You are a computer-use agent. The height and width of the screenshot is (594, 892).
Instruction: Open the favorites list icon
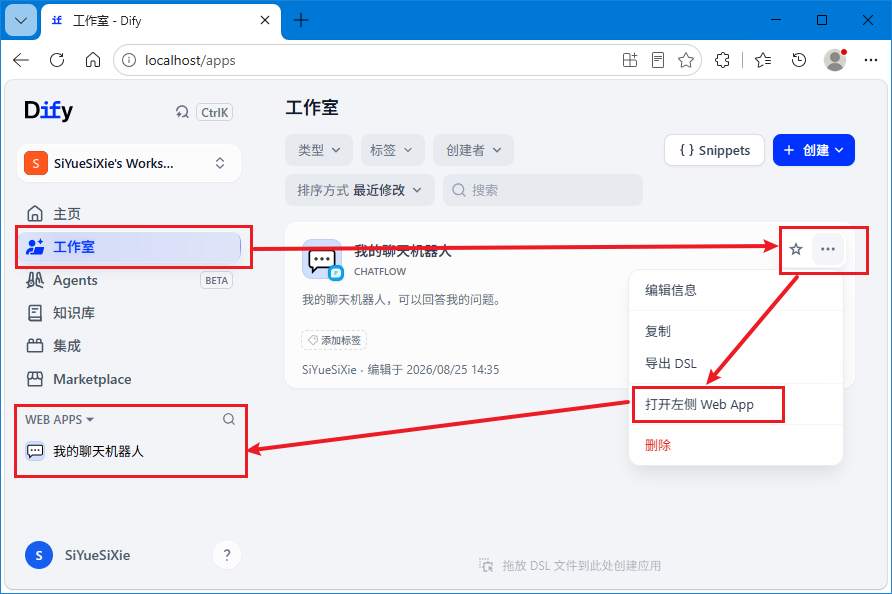point(763,60)
